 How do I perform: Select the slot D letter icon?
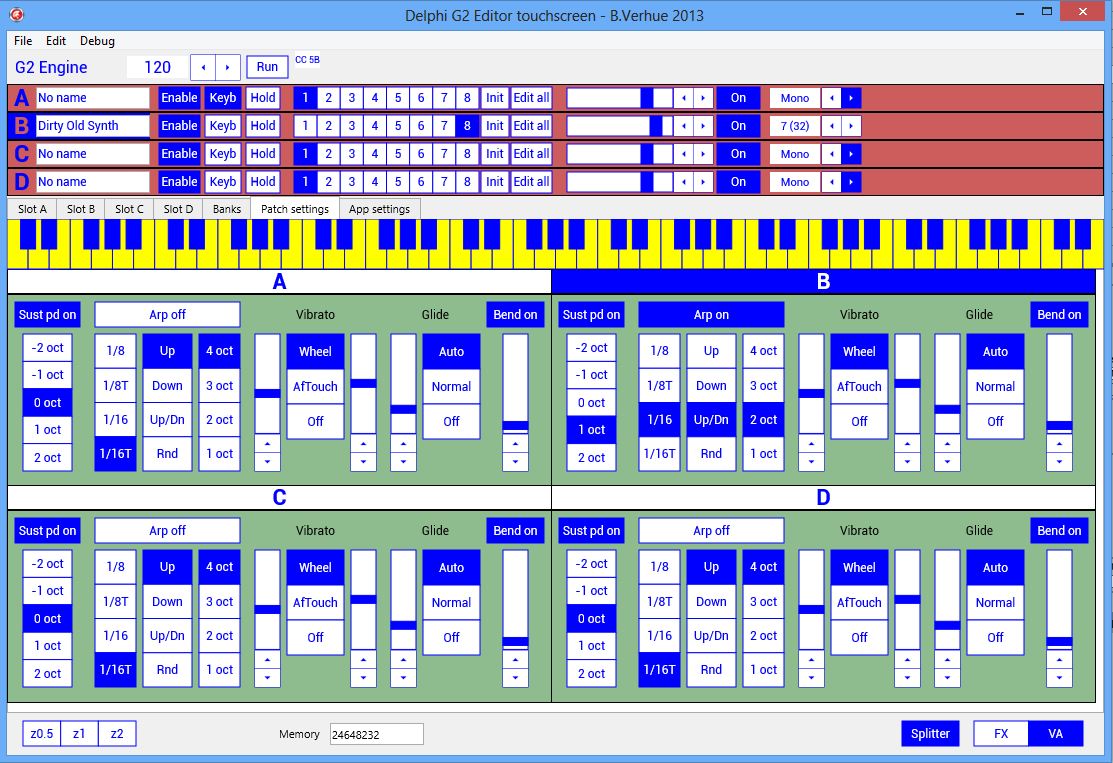[x=21, y=182]
